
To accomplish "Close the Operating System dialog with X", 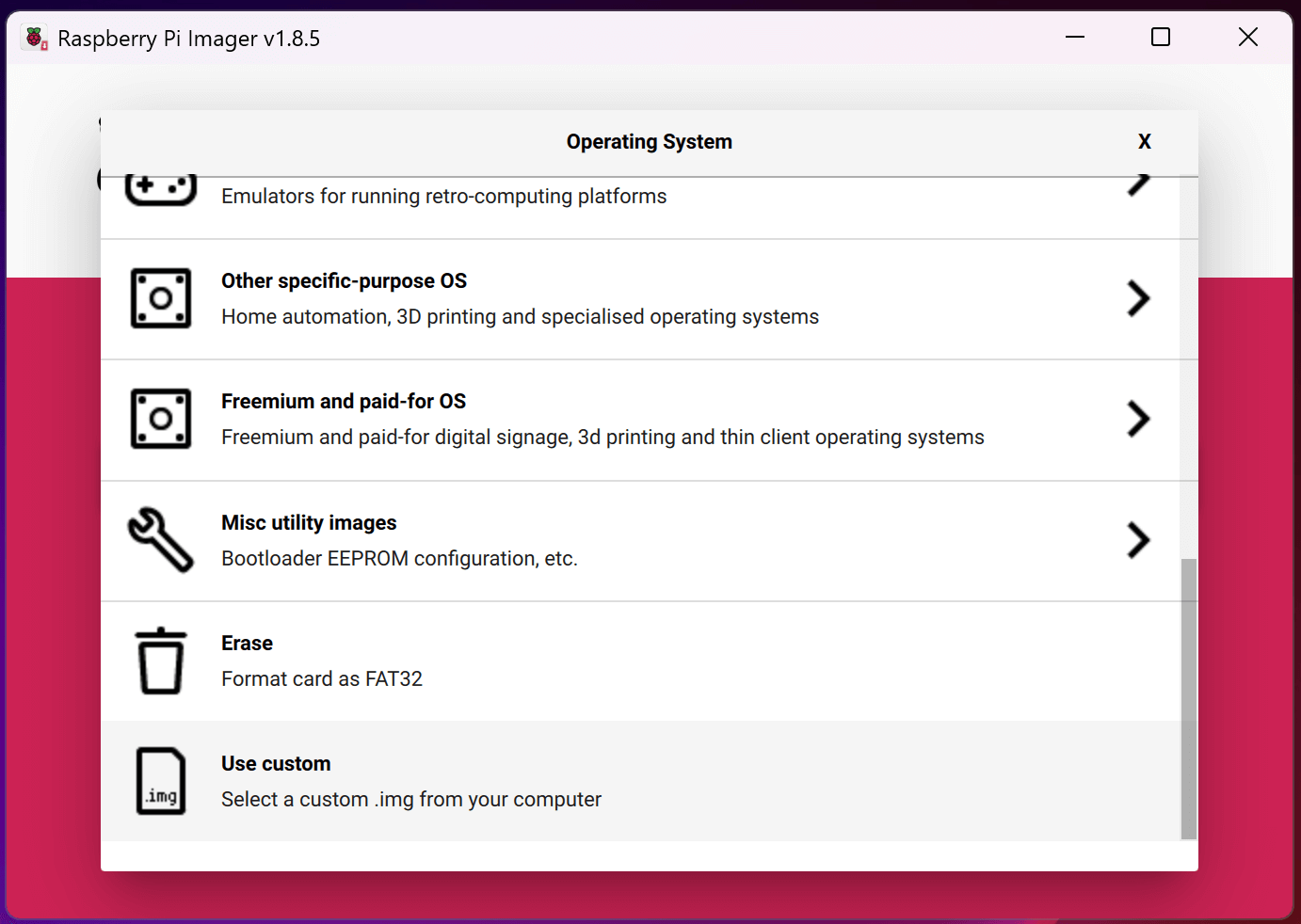I will (1144, 141).
